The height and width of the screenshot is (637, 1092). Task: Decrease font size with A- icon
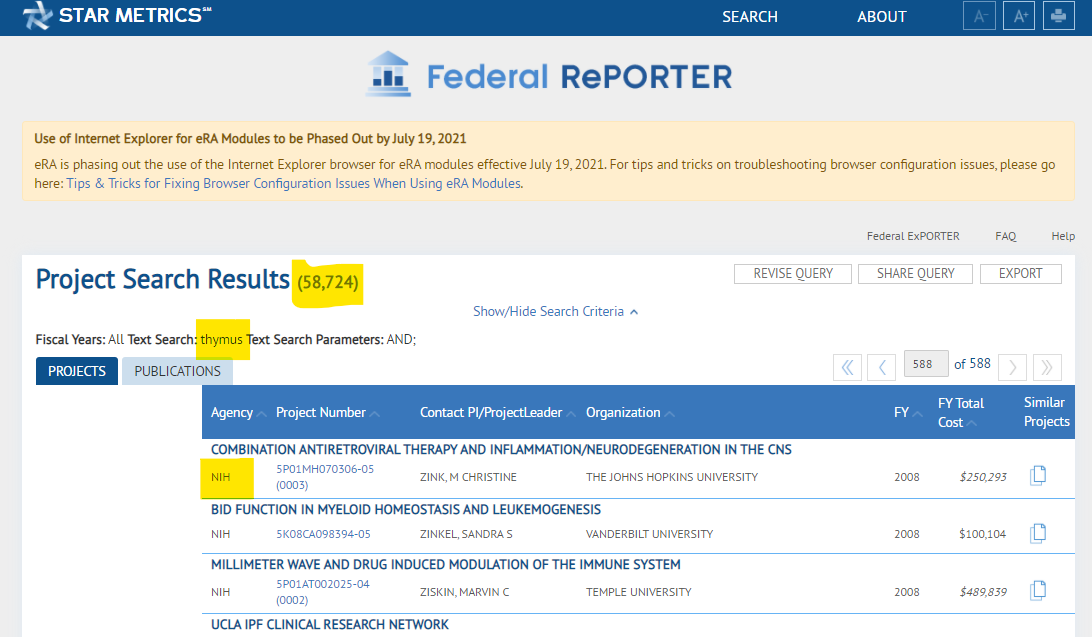[x=978, y=15]
